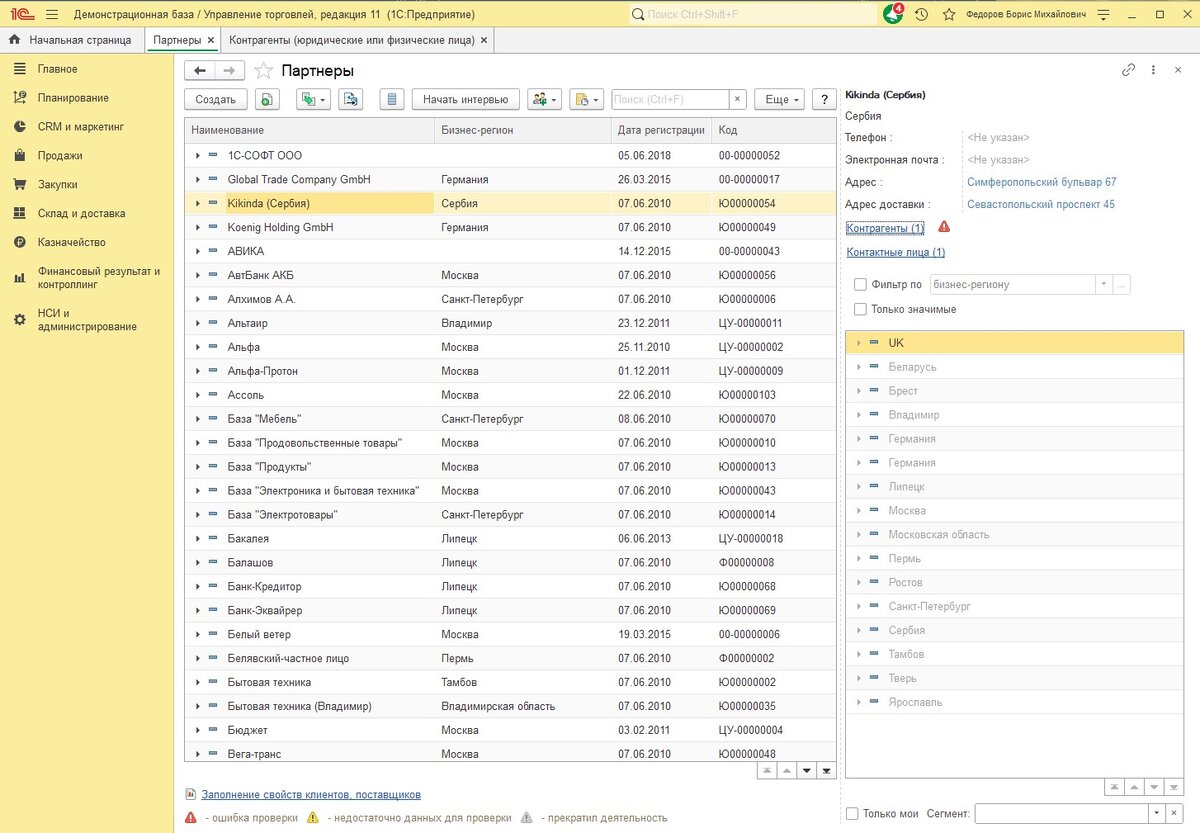Screen dimensions: 1200x833
Task: Open the Контрагенты (1) link
Action: pos(885,228)
